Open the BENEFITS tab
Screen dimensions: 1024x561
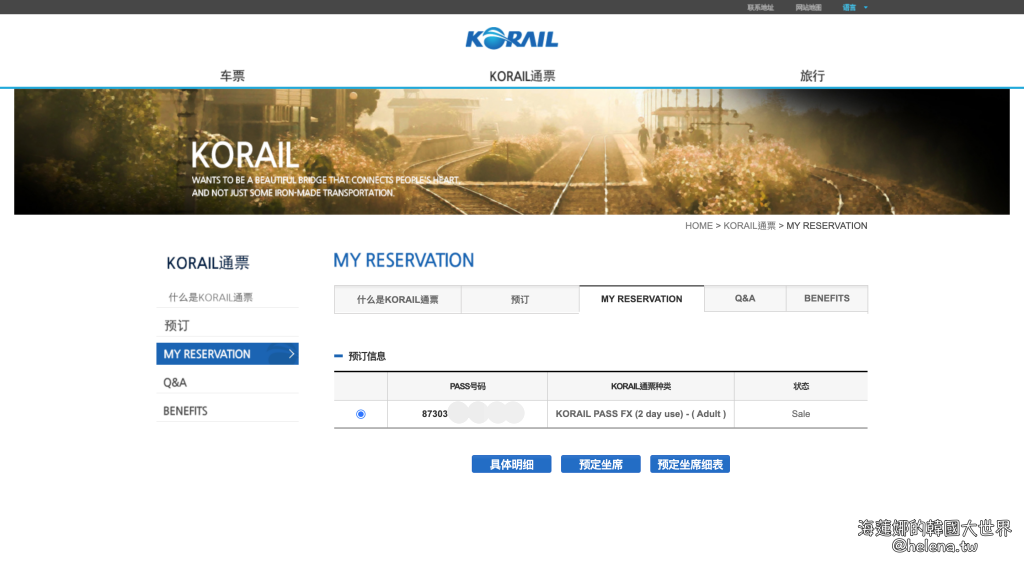point(826,298)
